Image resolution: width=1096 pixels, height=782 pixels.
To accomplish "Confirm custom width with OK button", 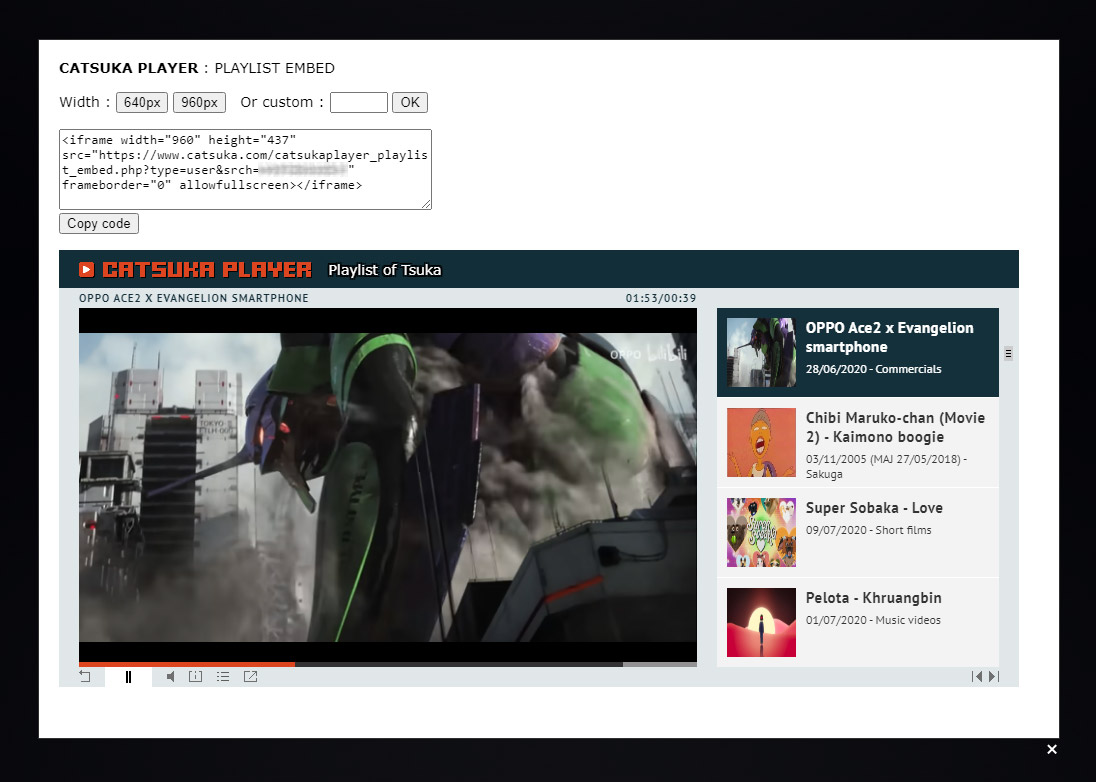I will click(410, 103).
